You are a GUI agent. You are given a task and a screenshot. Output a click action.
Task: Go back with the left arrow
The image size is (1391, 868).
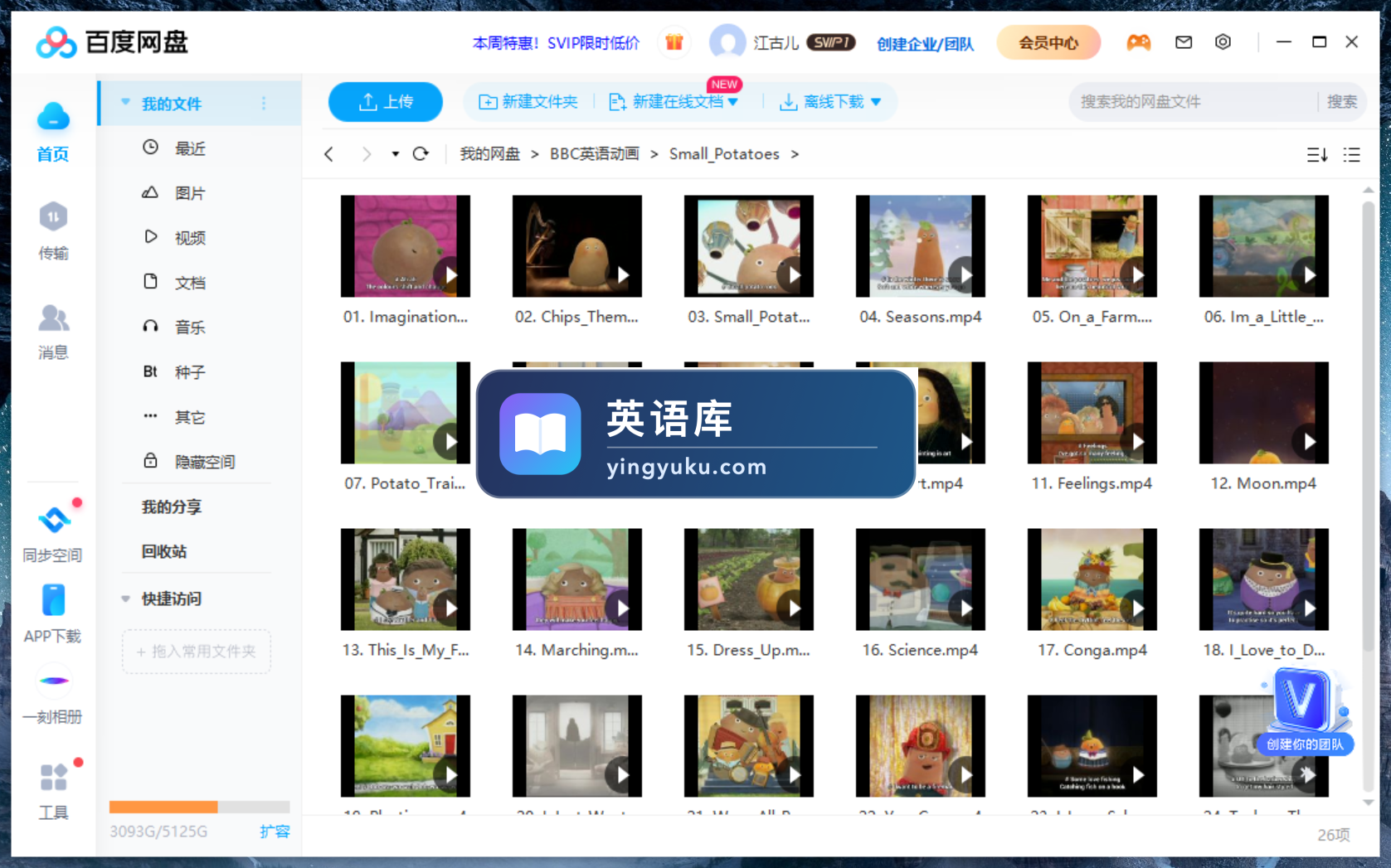coord(329,154)
